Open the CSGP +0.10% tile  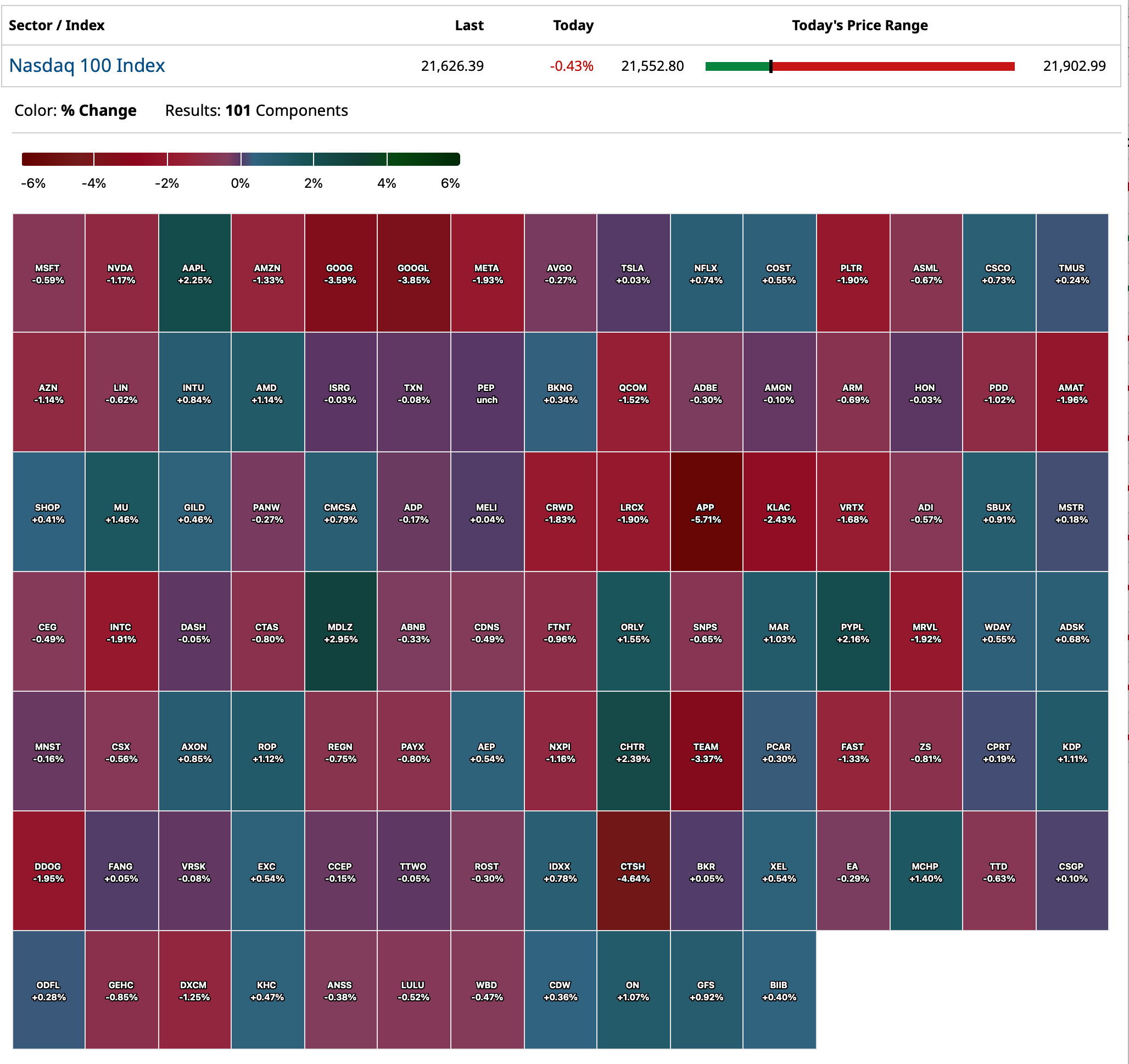1072,871
